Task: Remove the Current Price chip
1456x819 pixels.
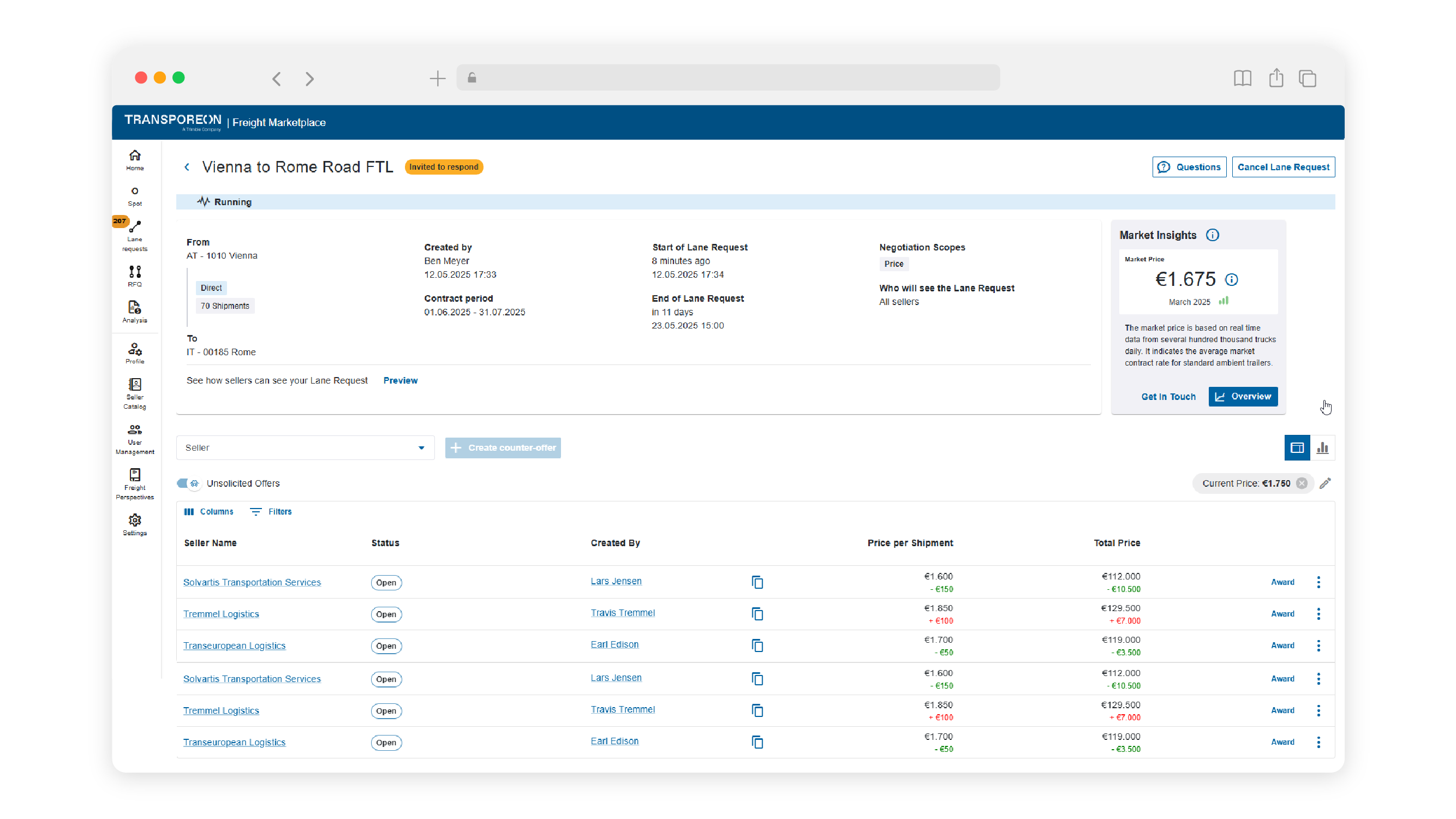Action: click(x=1302, y=483)
